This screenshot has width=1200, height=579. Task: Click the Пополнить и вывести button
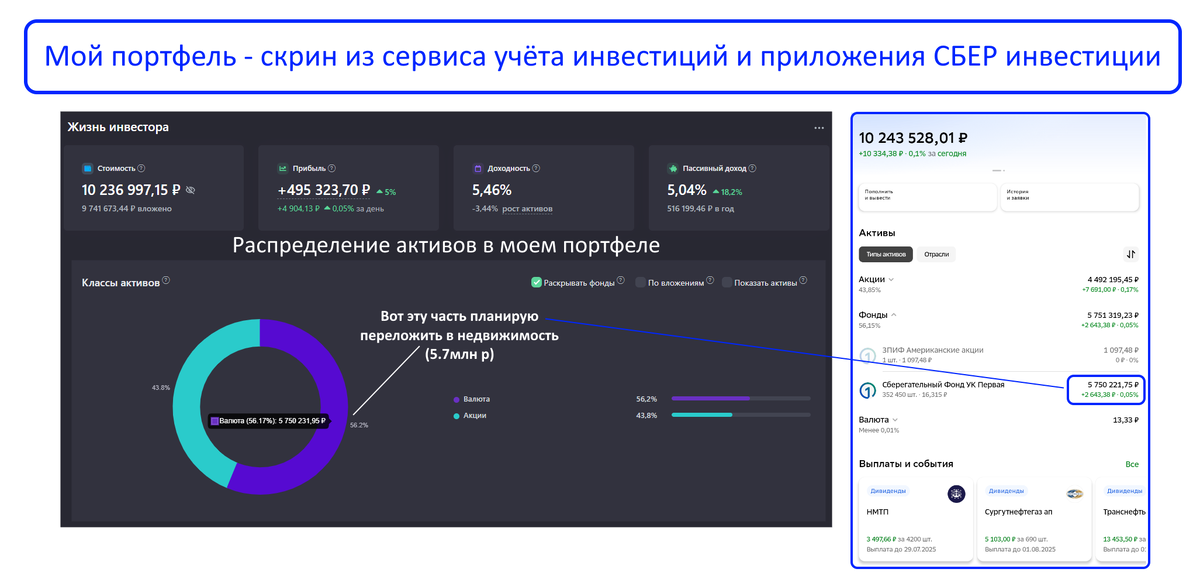coord(927,197)
